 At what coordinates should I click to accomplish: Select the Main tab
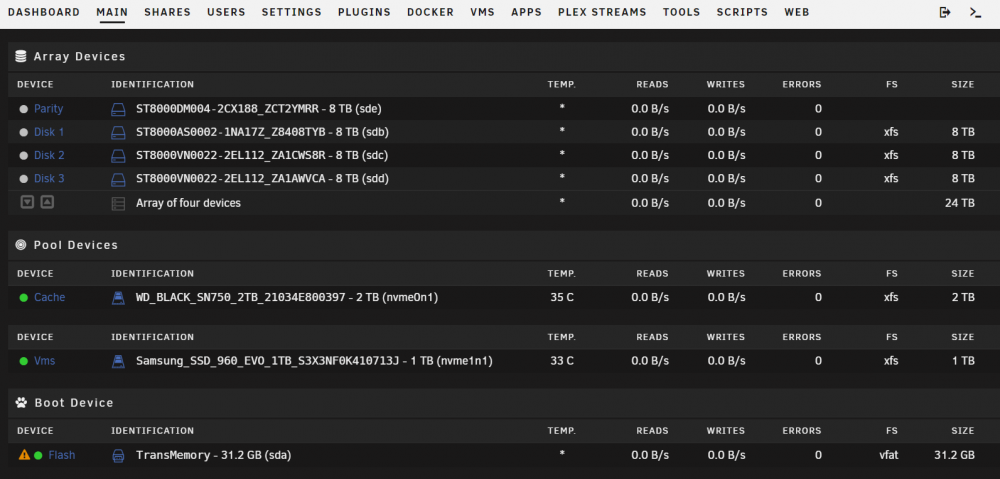pos(112,12)
